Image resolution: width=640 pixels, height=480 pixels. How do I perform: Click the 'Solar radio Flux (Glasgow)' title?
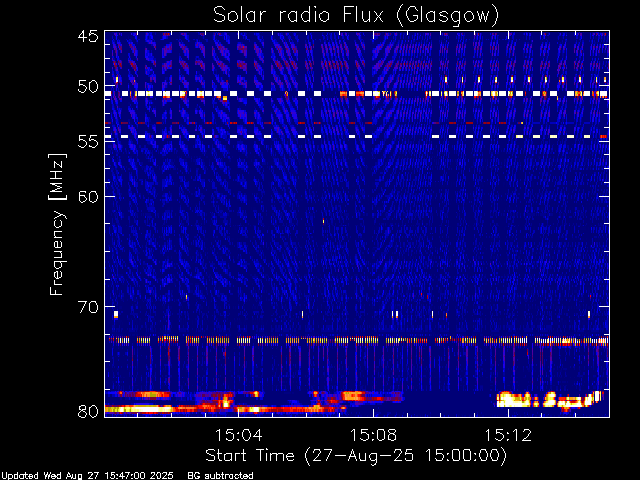(356, 15)
